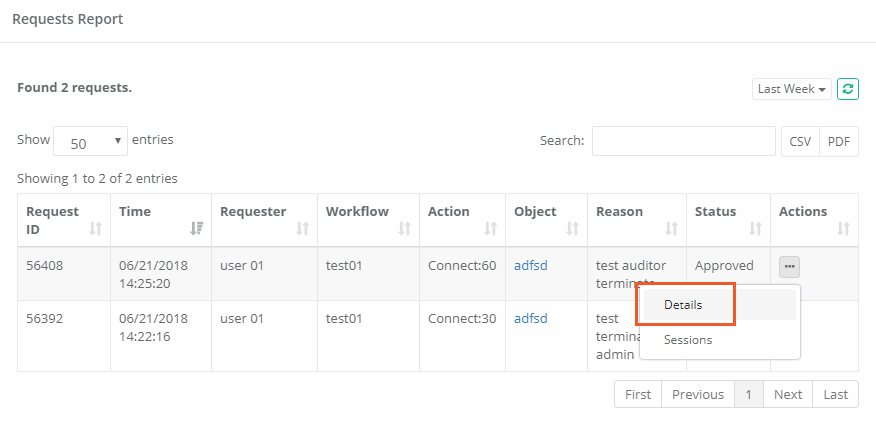Screen dimensions: 876x425
Task: Choose Sessions in the actions menu
Action: pos(688,340)
